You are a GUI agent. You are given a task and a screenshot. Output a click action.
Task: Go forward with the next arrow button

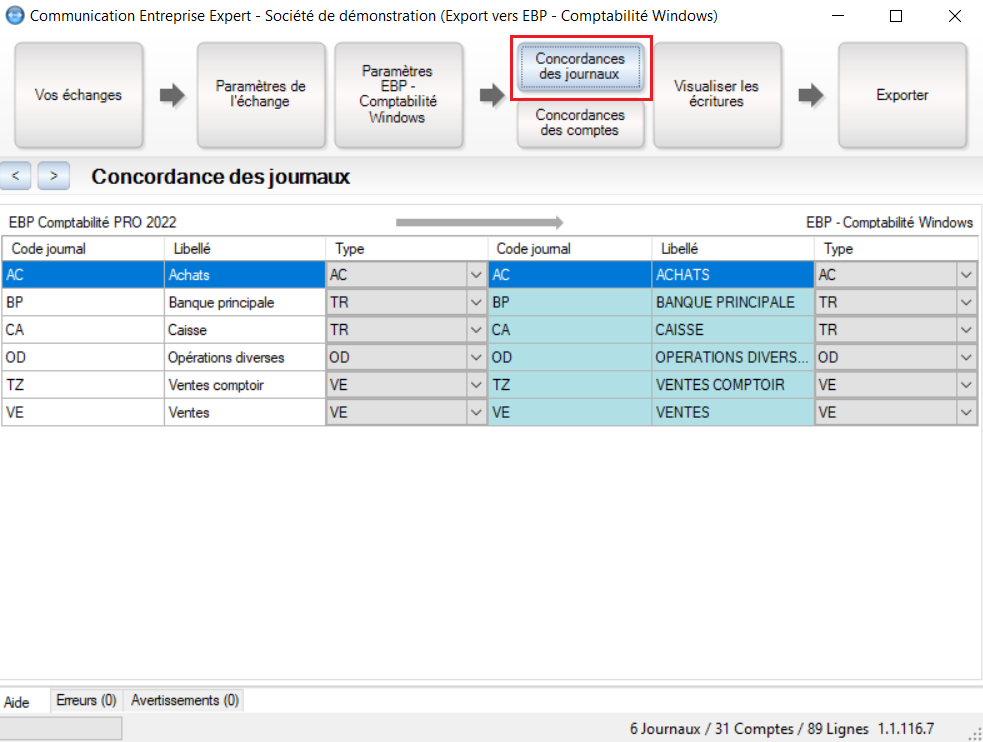(x=54, y=176)
